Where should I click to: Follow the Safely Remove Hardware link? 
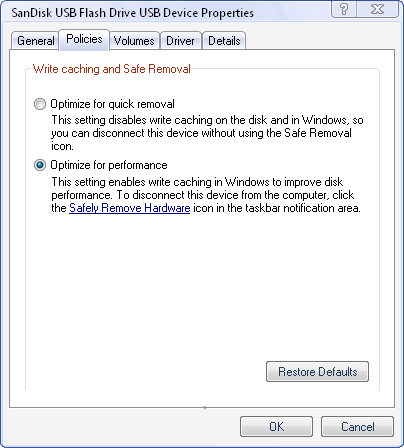pos(130,208)
